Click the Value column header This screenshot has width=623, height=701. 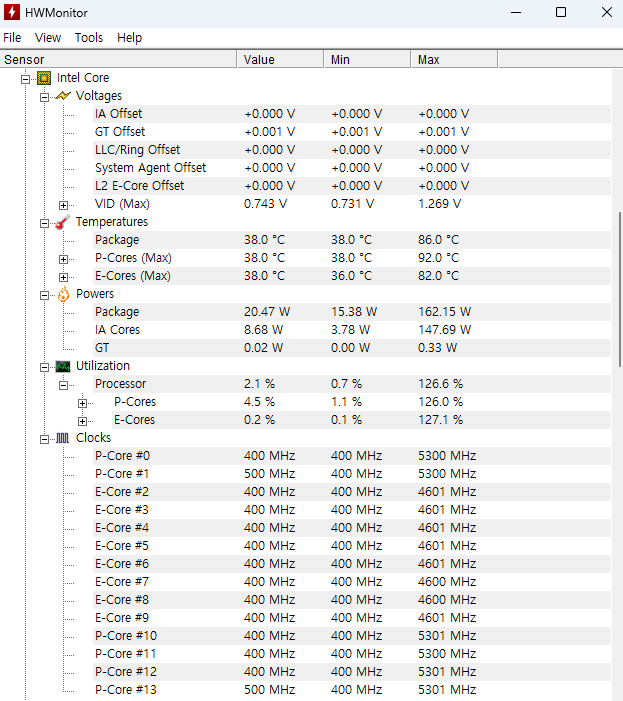pos(280,59)
